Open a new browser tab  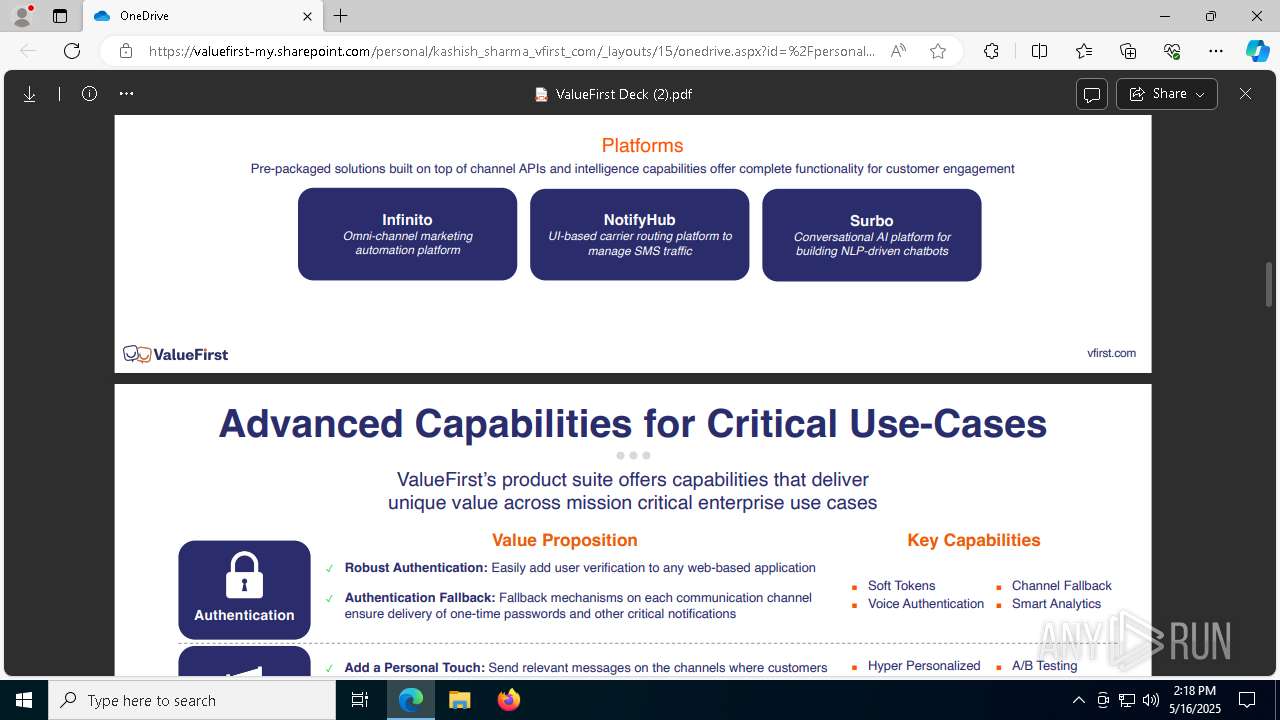[x=341, y=16]
